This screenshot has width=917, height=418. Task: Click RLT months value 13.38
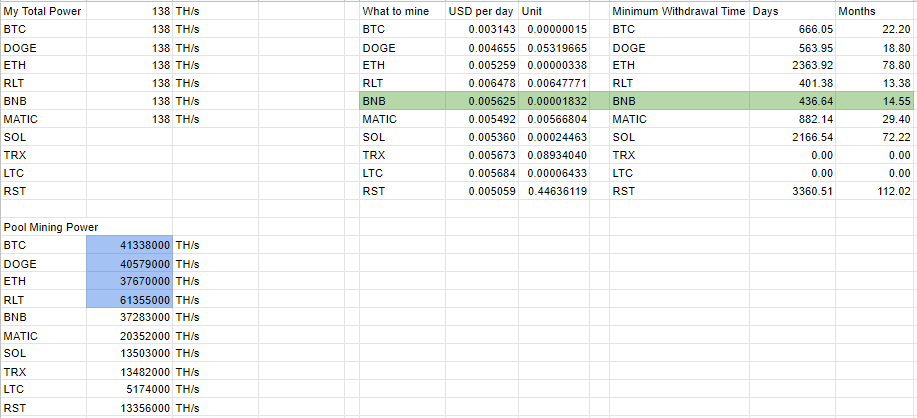point(876,83)
